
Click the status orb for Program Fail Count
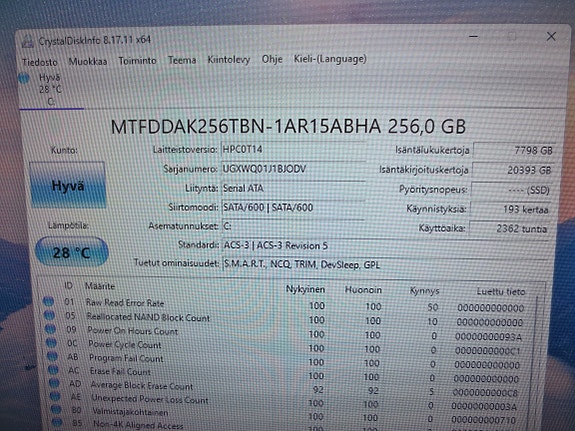point(52,356)
